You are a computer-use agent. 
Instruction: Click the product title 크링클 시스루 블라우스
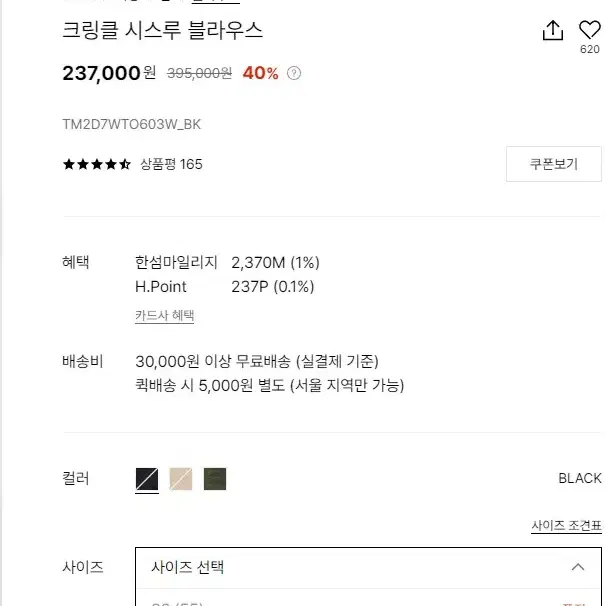point(162,30)
